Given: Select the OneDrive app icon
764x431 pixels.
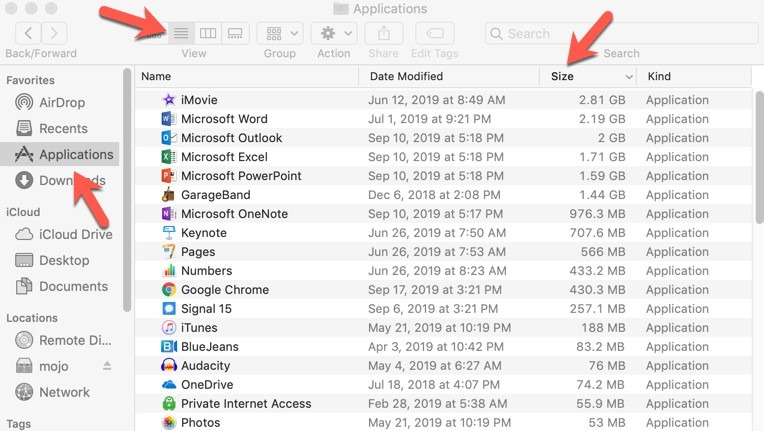Looking at the screenshot, I should coord(169,385).
